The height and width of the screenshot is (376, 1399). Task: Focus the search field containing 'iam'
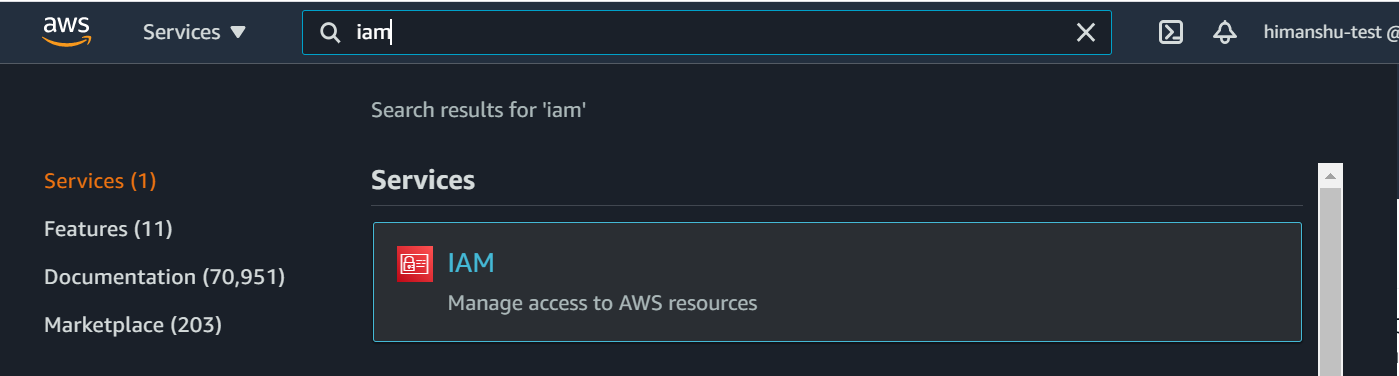707,33
